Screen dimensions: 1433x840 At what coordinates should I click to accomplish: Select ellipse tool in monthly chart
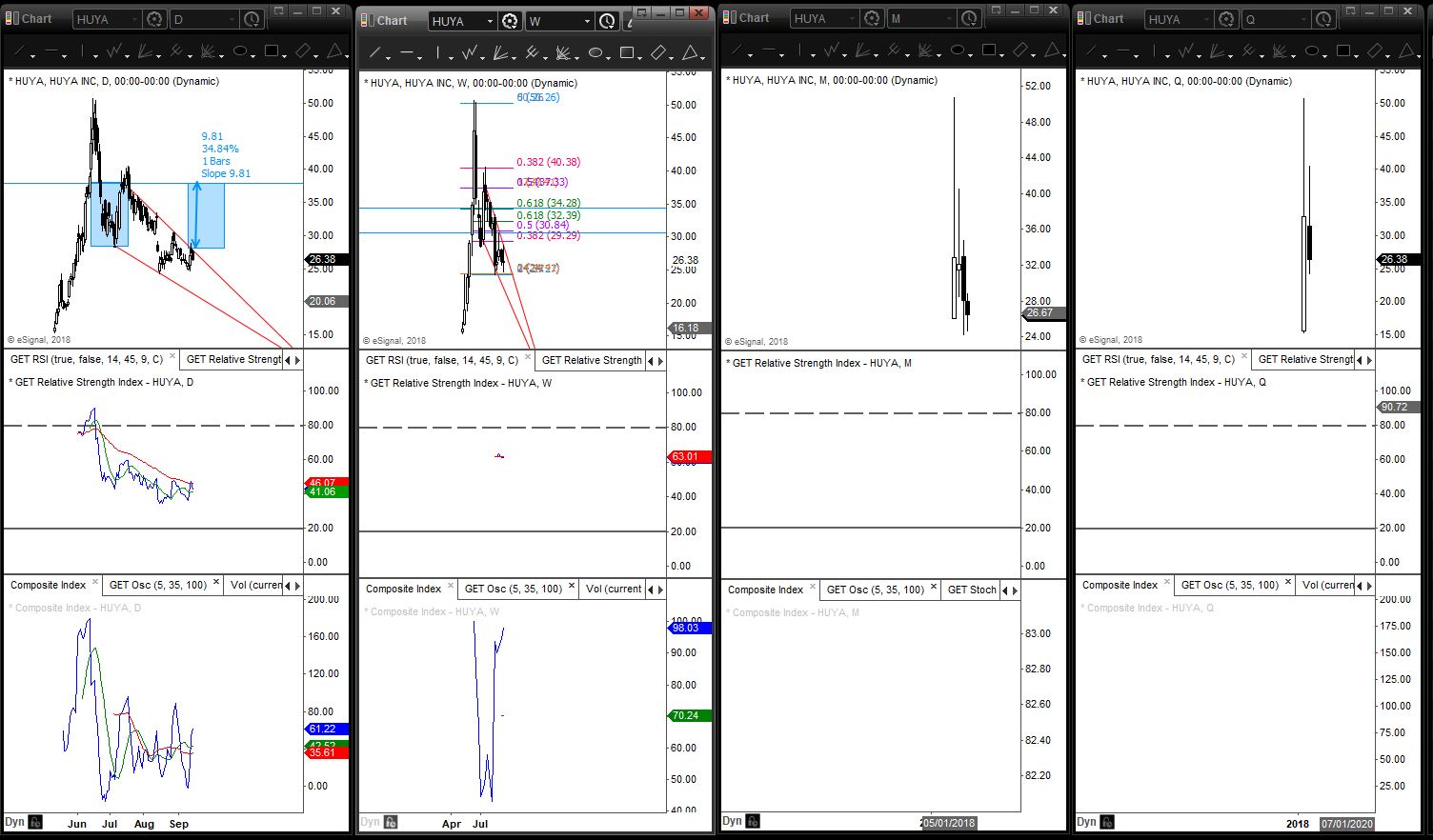point(958,50)
